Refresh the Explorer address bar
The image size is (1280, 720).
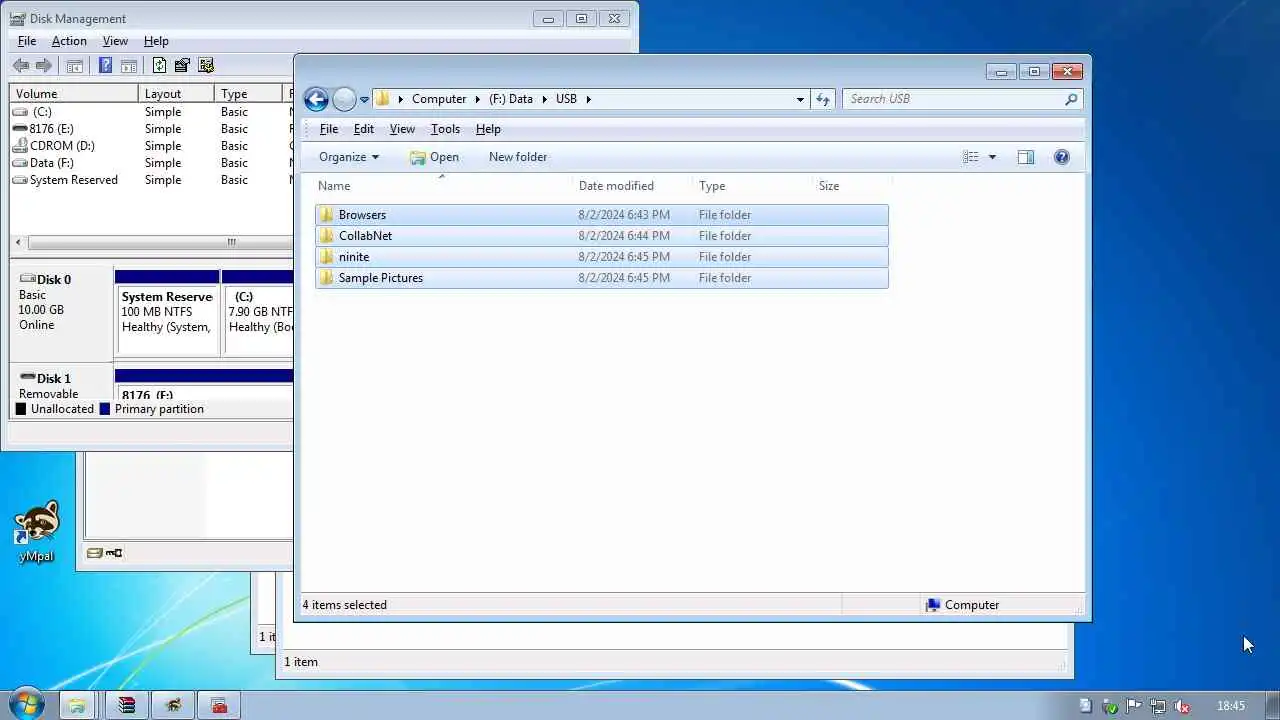tap(823, 99)
